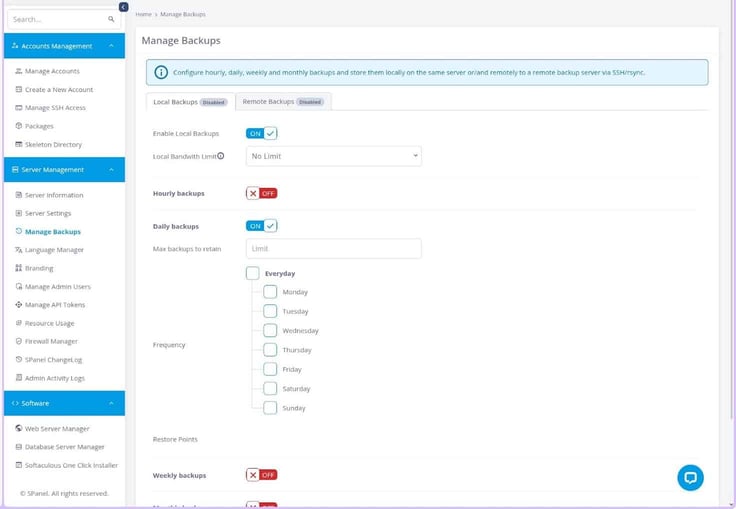Click the Local Bandwidth Limit info icon
This screenshot has width=736, height=509.
point(221,156)
